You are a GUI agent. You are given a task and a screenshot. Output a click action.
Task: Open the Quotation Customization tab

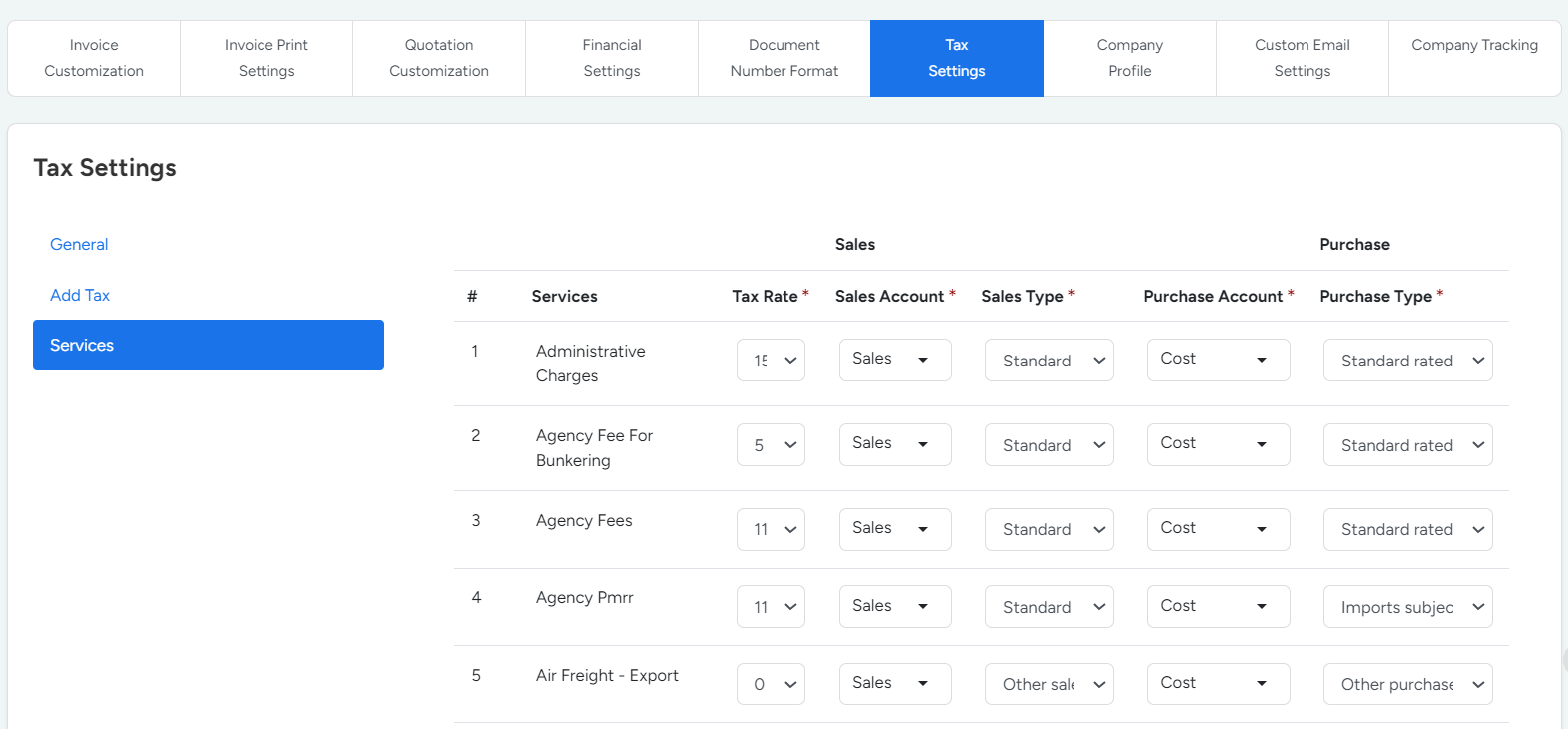[439, 58]
